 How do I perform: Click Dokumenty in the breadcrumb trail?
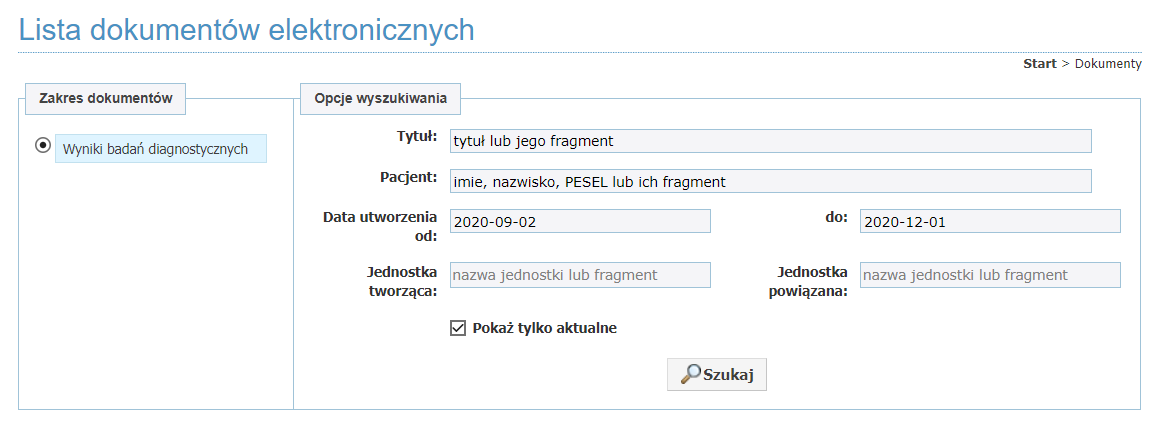pos(1108,64)
